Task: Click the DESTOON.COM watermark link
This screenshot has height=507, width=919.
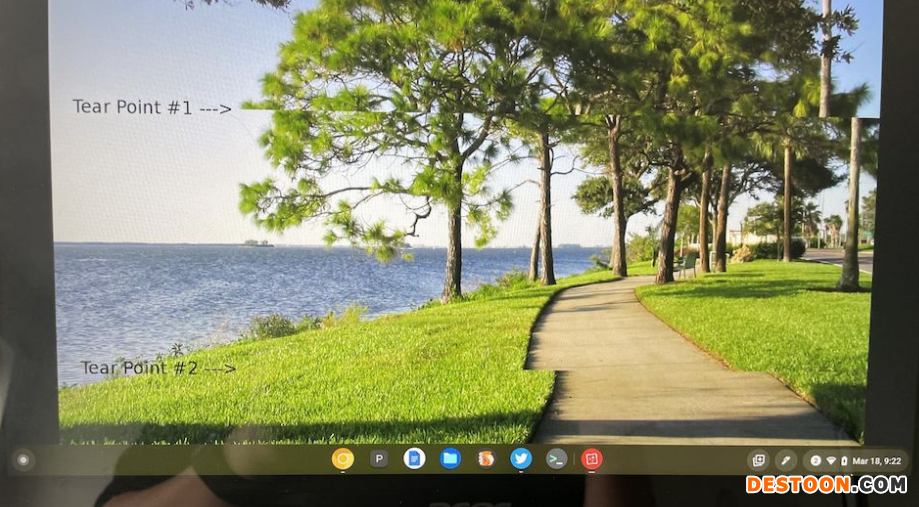Action: [x=826, y=485]
